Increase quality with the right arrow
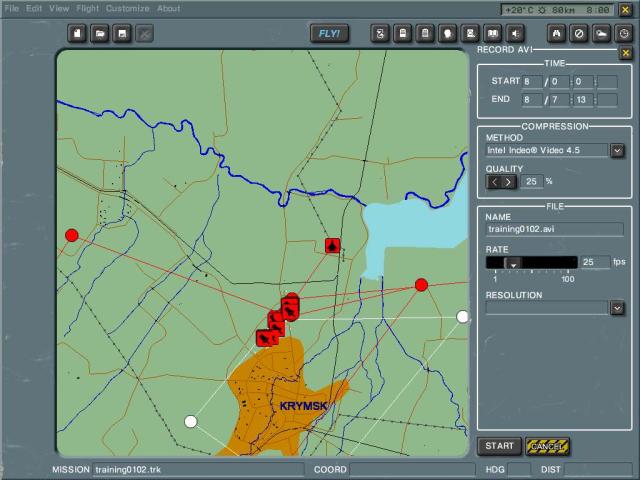The width and height of the screenshot is (640, 480). coord(508,182)
